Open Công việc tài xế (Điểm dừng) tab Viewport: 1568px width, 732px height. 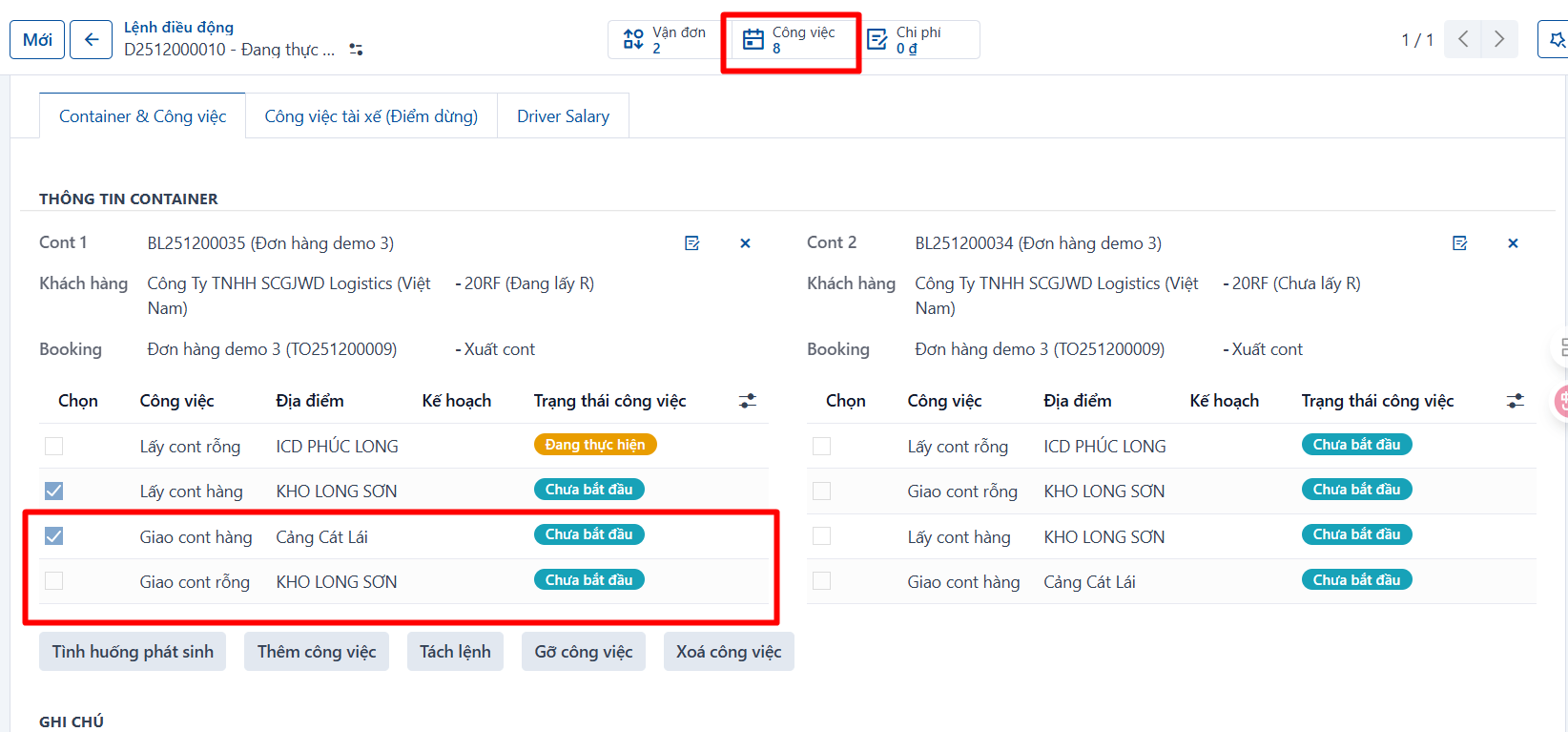371,116
